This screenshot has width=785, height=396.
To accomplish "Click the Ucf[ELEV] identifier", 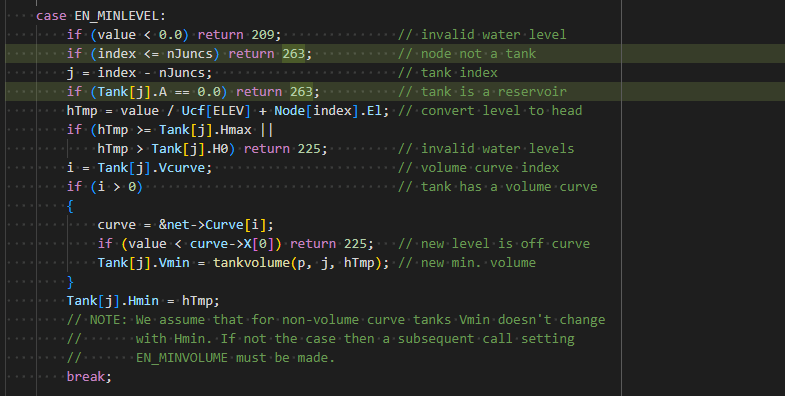I will [216, 111].
